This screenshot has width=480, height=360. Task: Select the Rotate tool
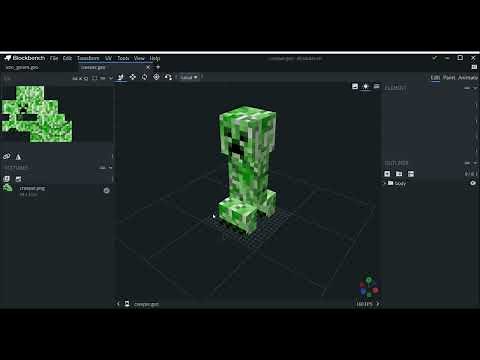pyautogui.click(x=144, y=77)
